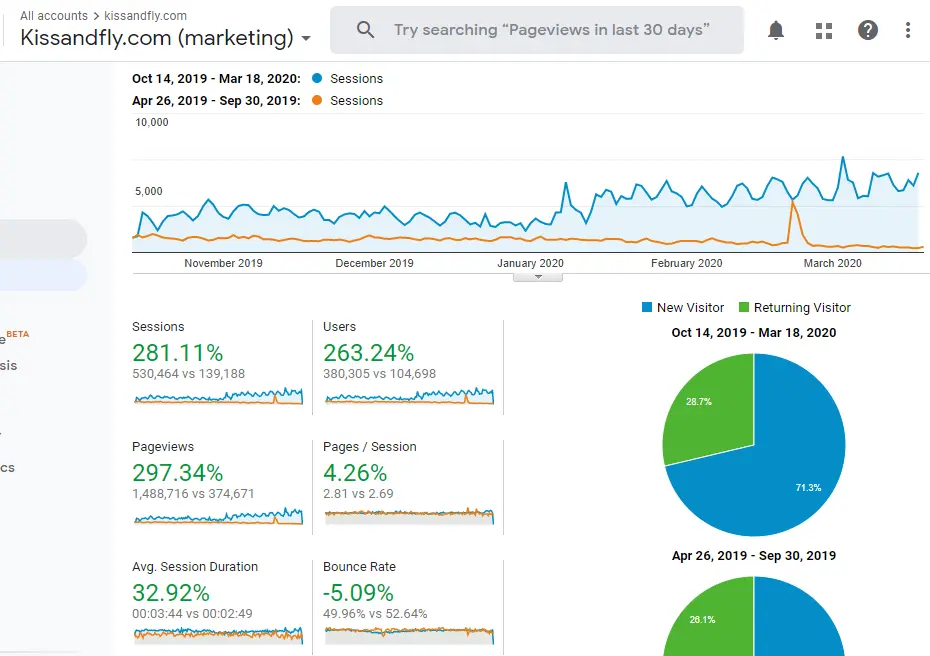Viewport: 930px width, 656px height.
Task: Click the kissandfly.com breadcrumb
Action: tap(145, 15)
